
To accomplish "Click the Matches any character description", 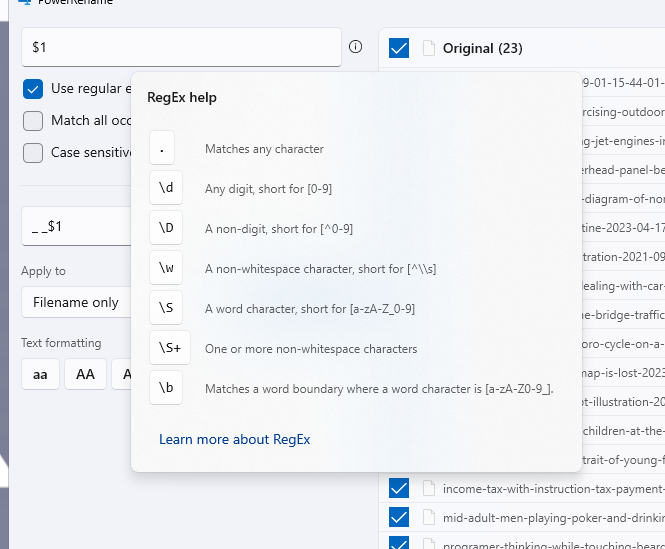I will click(264, 149).
